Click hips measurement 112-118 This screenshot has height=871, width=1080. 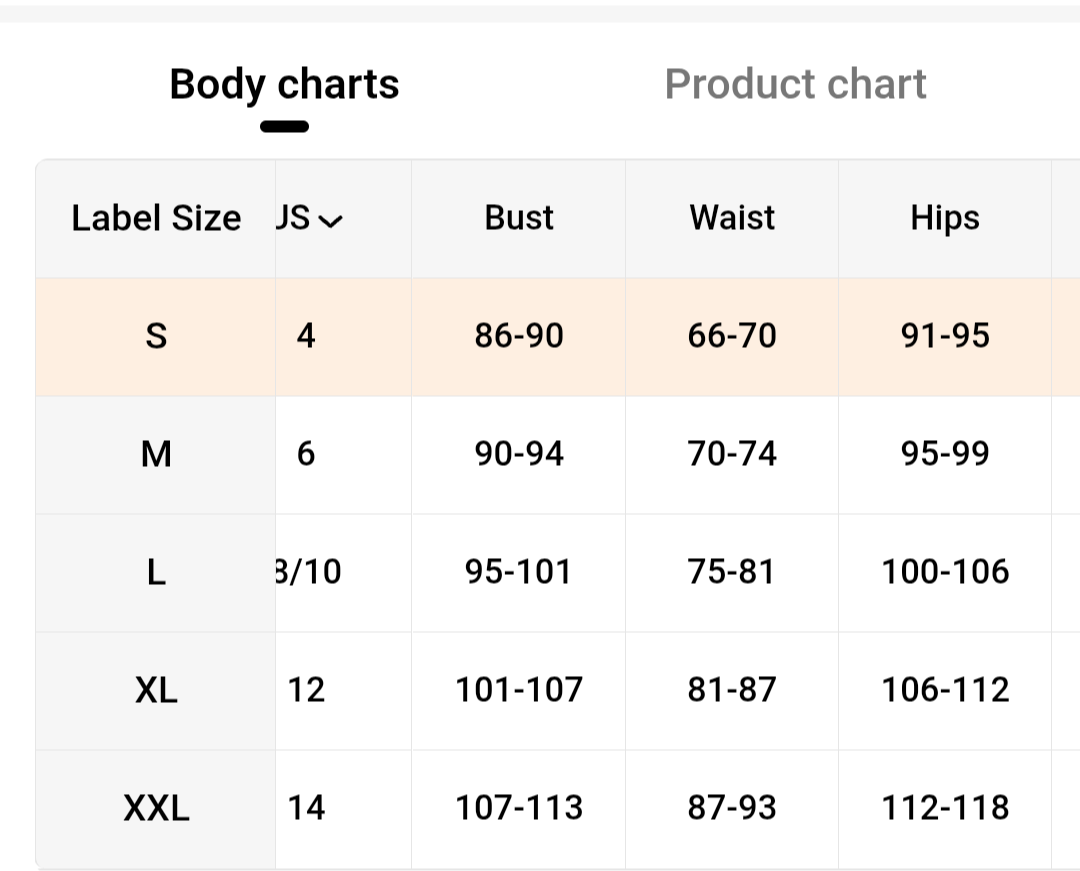(x=944, y=808)
